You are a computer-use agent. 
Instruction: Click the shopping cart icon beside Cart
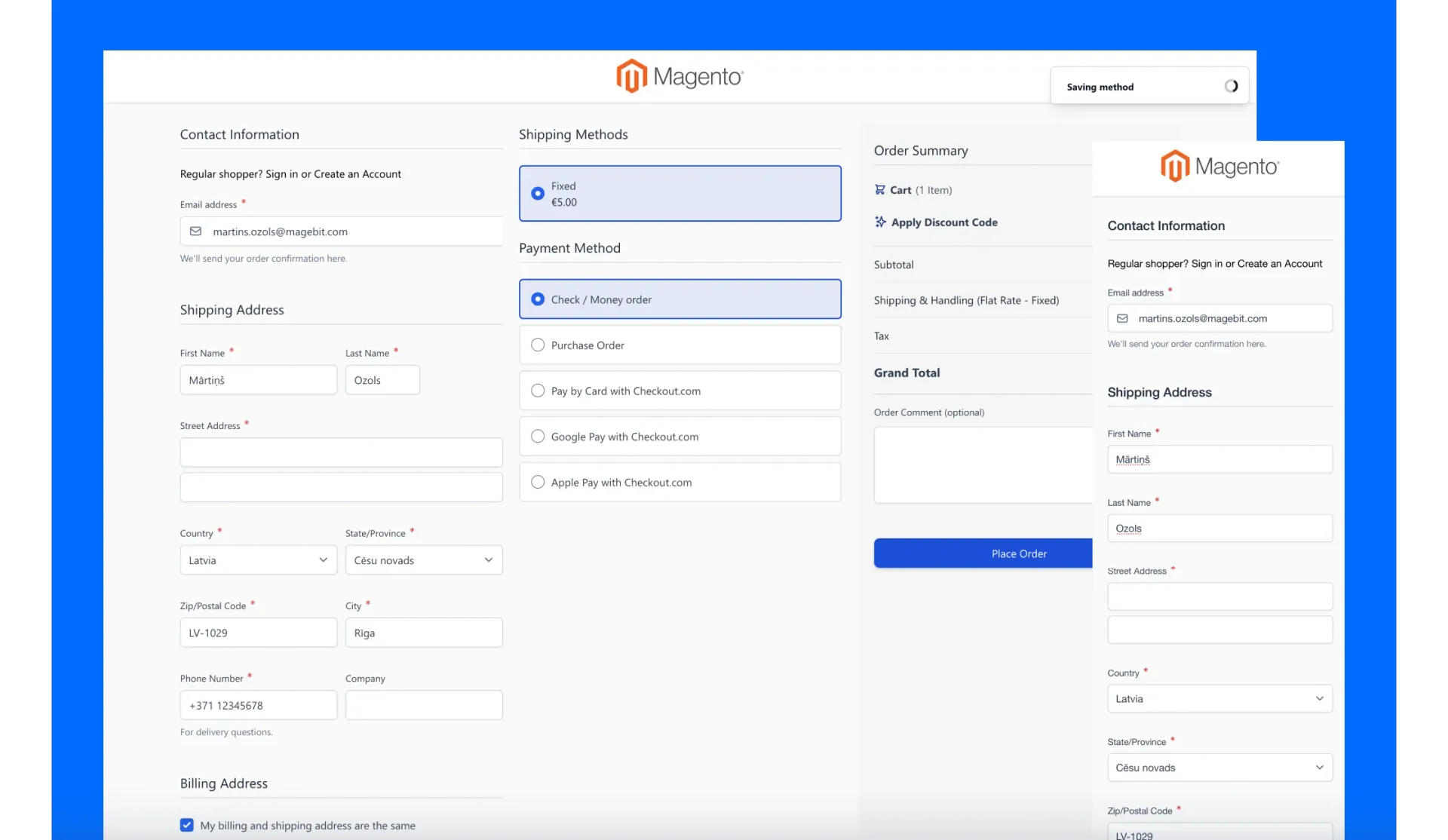(x=879, y=190)
